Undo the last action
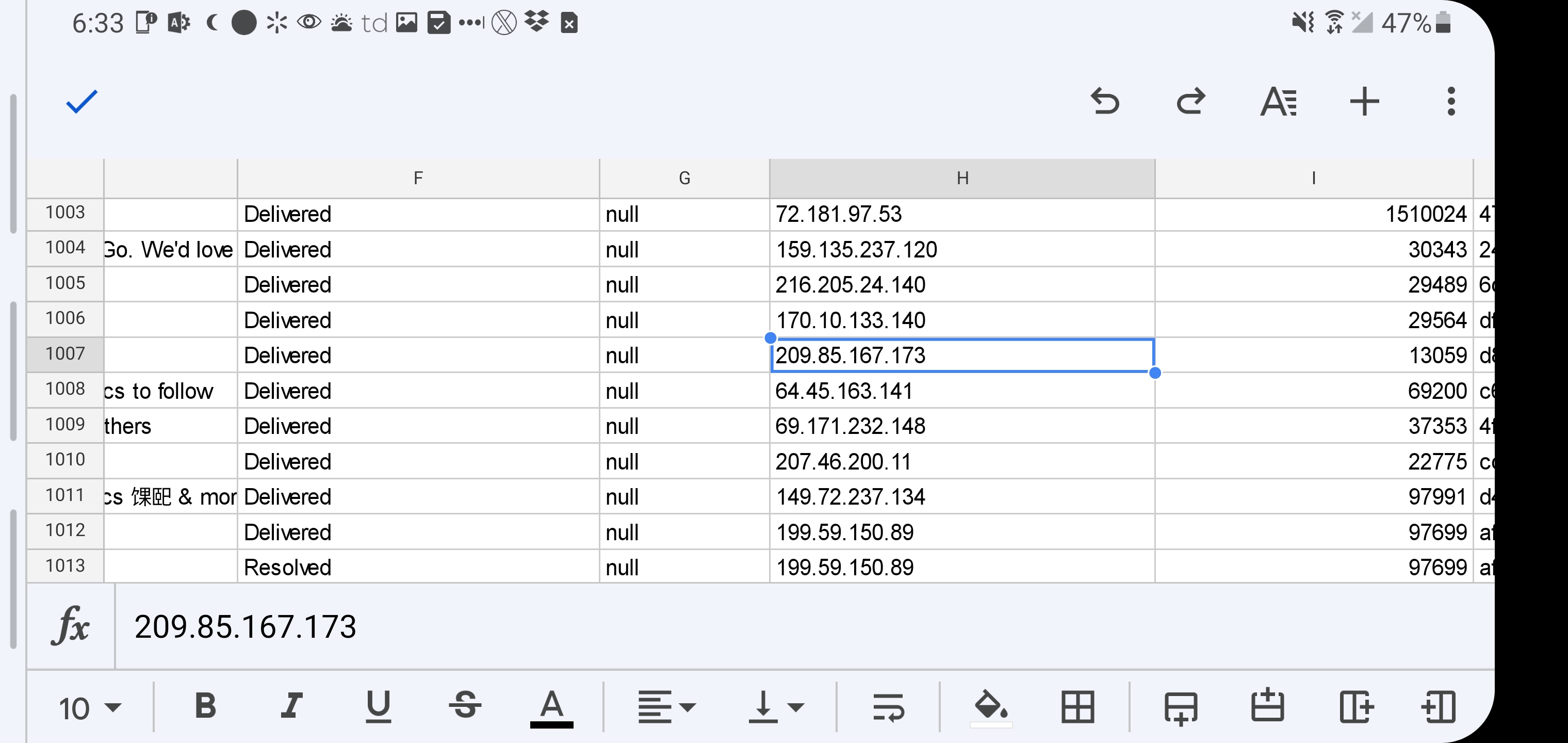Screen dimensions: 1568x743 1105,102
